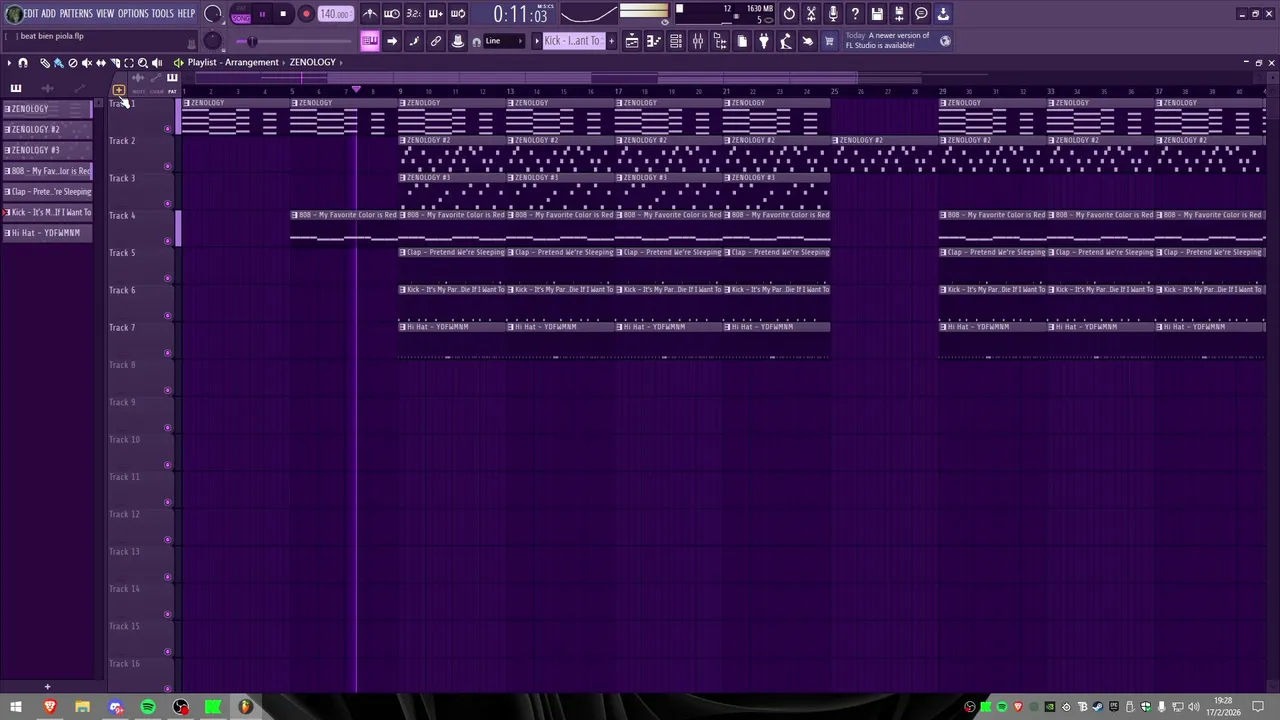Mute Track 2 with its green dot

point(167,166)
